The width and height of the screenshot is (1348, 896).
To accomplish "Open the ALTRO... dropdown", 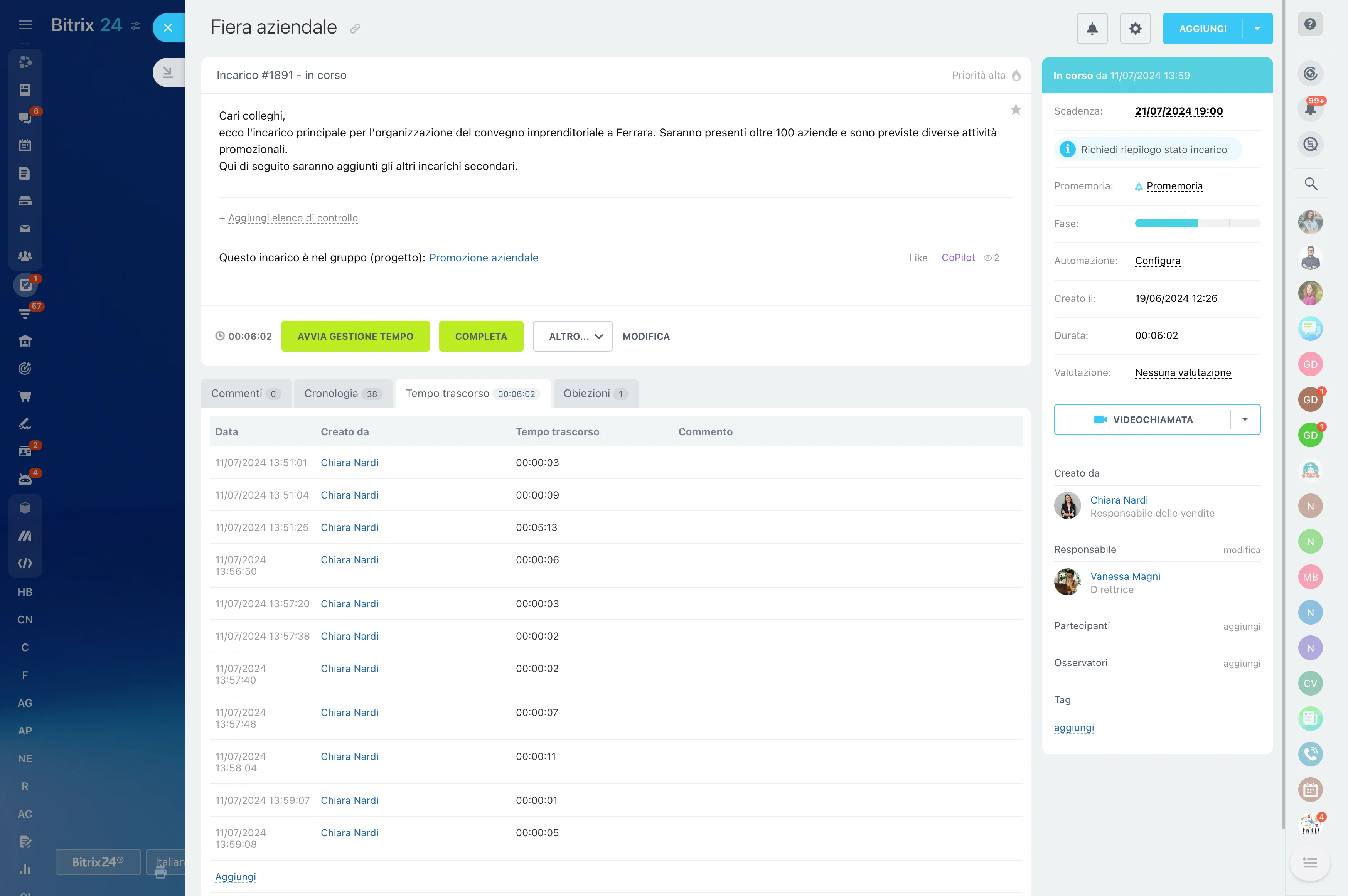I will (x=573, y=336).
